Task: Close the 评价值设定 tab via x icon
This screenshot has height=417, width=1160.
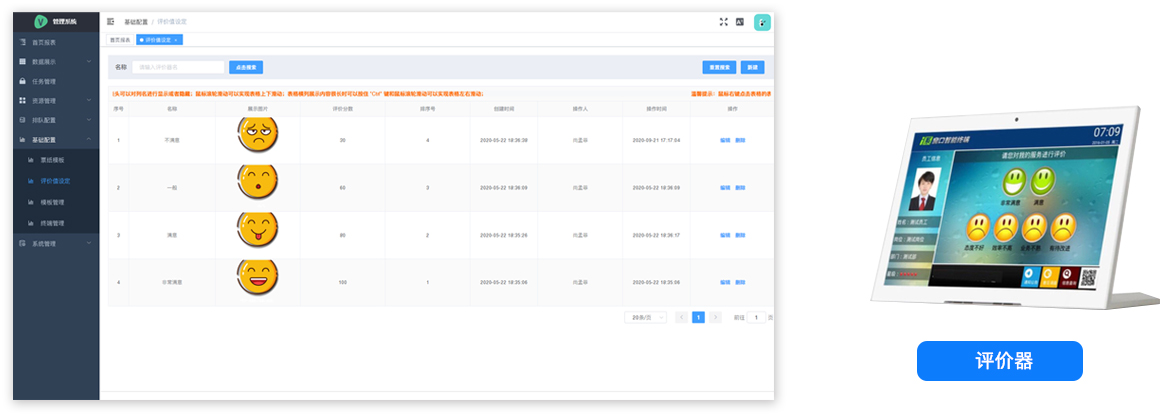Action: tap(176, 40)
